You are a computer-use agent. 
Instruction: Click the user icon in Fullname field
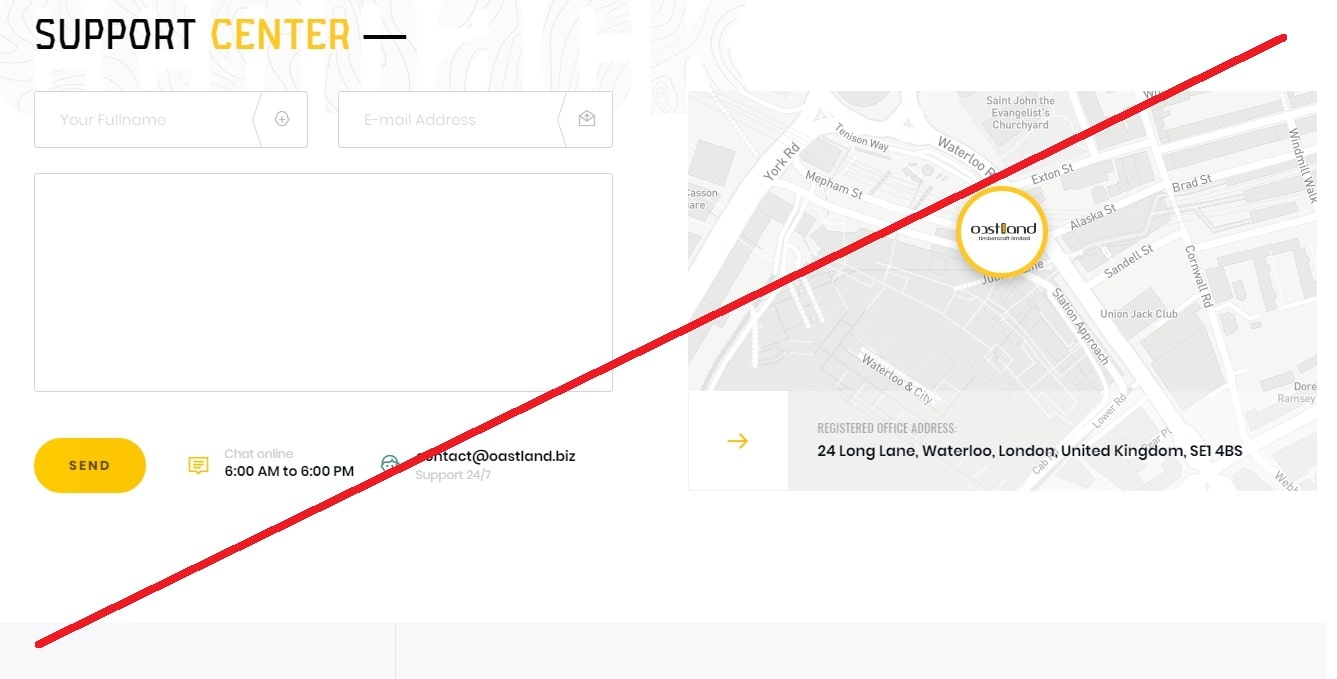tap(282, 119)
